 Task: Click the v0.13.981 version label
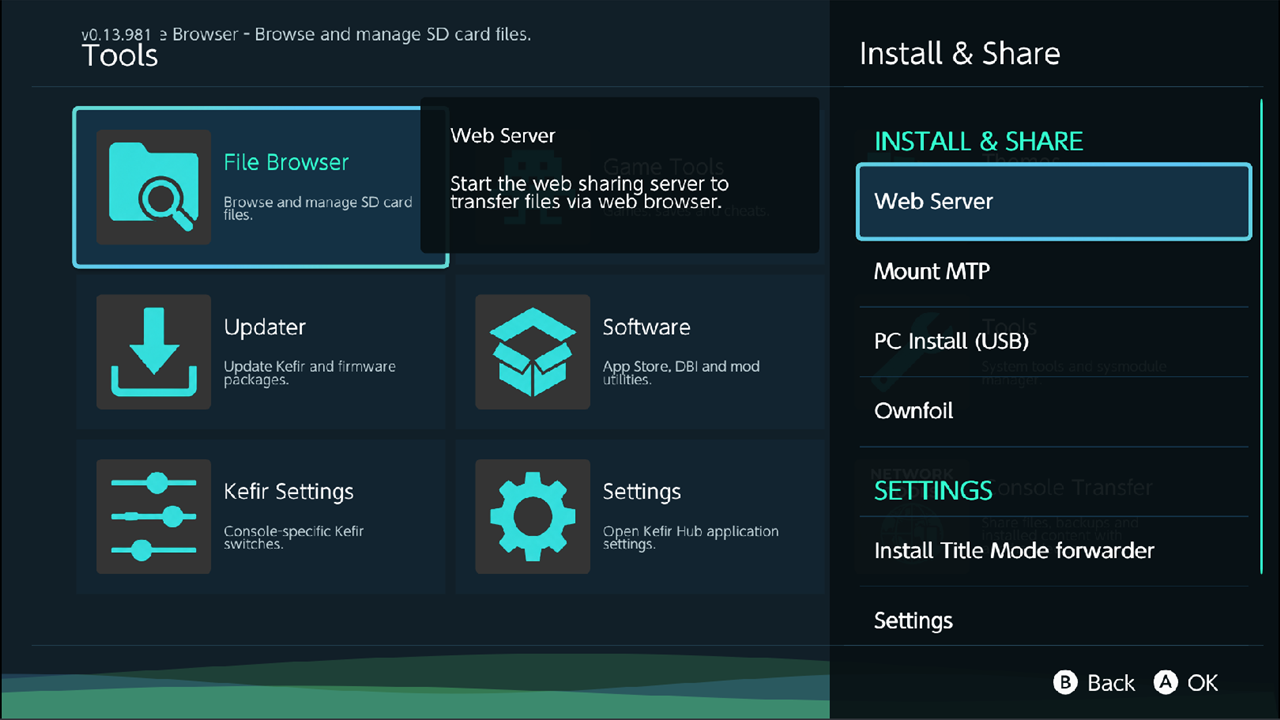point(116,33)
